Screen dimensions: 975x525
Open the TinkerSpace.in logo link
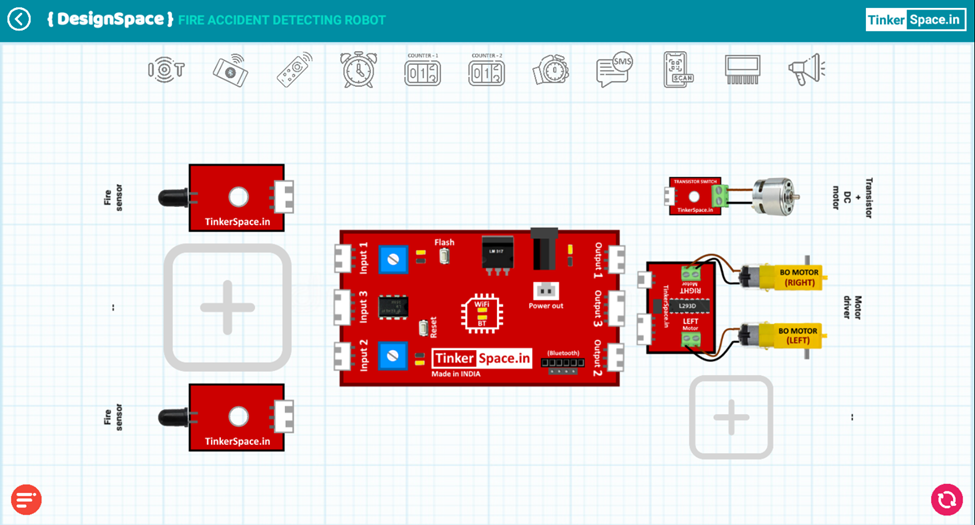915,20
